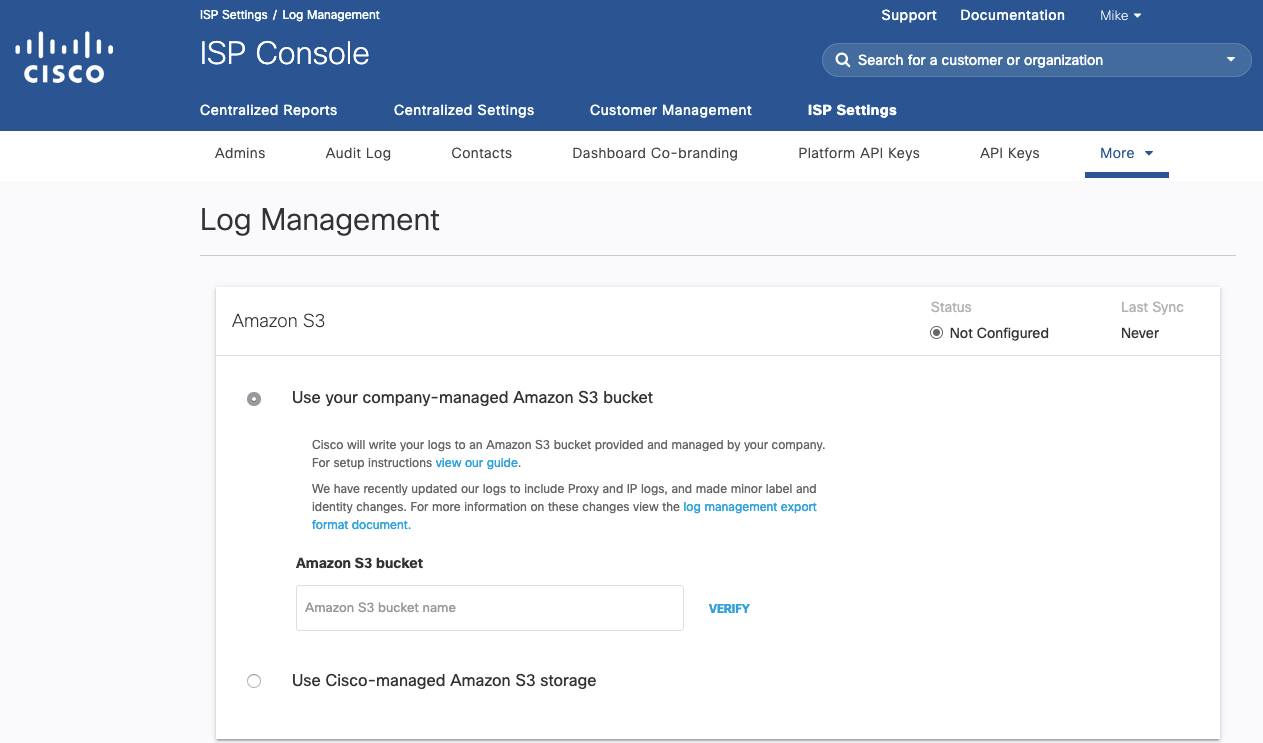This screenshot has height=743, width=1263.
Task: Select company-managed Amazon S3 bucket option
Action: (254, 398)
